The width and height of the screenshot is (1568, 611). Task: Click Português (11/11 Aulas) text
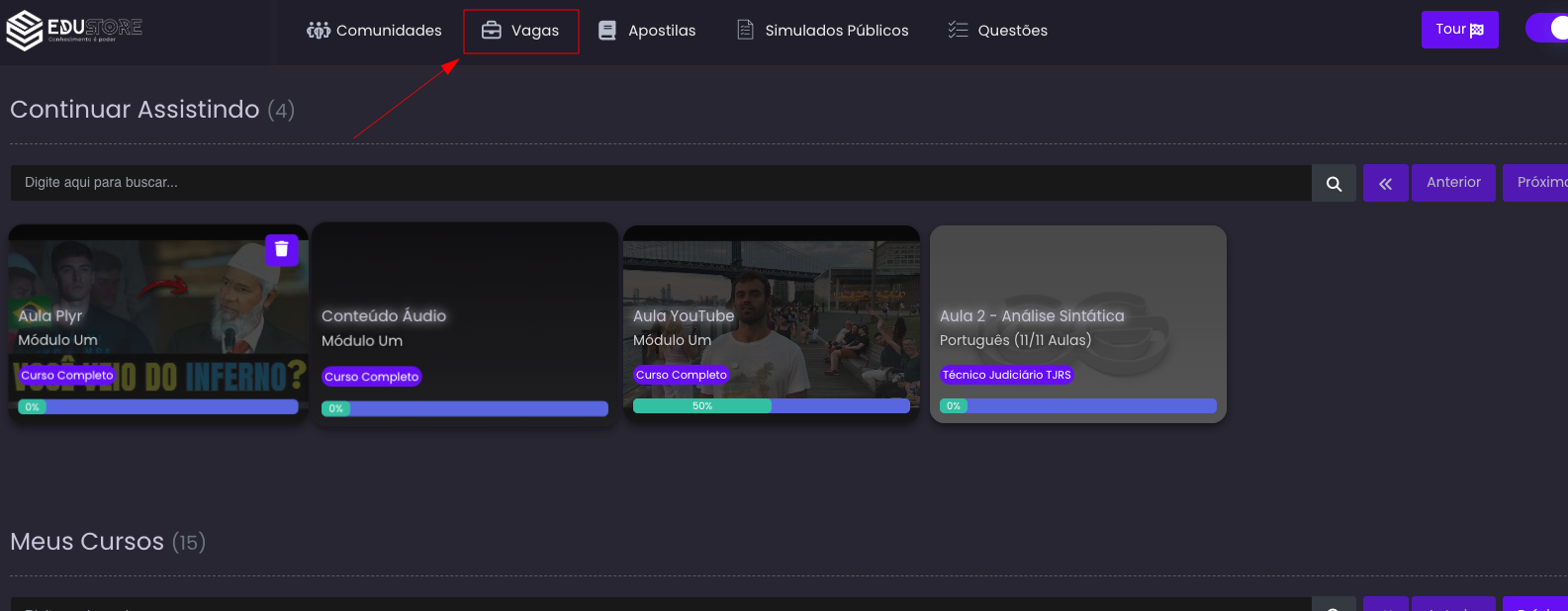(x=1016, y=340)
